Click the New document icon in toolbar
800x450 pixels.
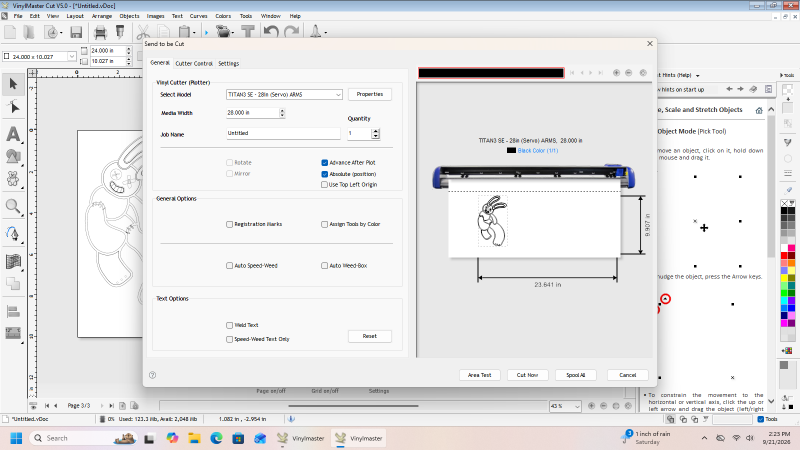[x=10, y=32]
